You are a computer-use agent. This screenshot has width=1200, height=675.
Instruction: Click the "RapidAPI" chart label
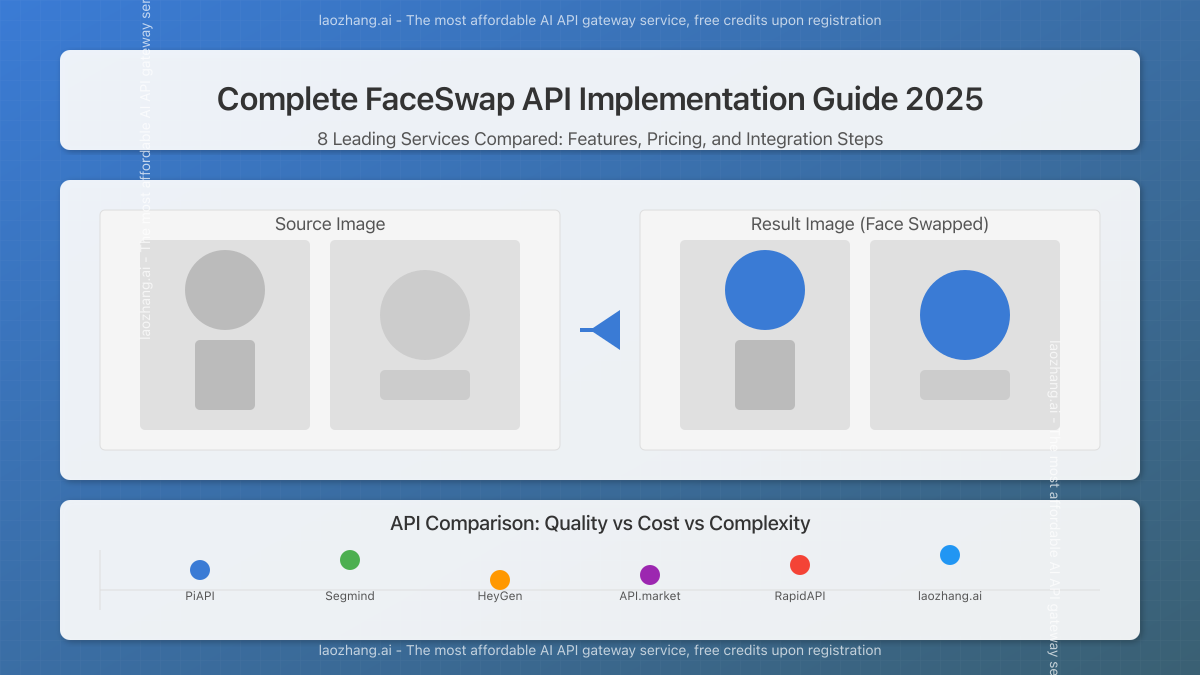tap(800, 596)
